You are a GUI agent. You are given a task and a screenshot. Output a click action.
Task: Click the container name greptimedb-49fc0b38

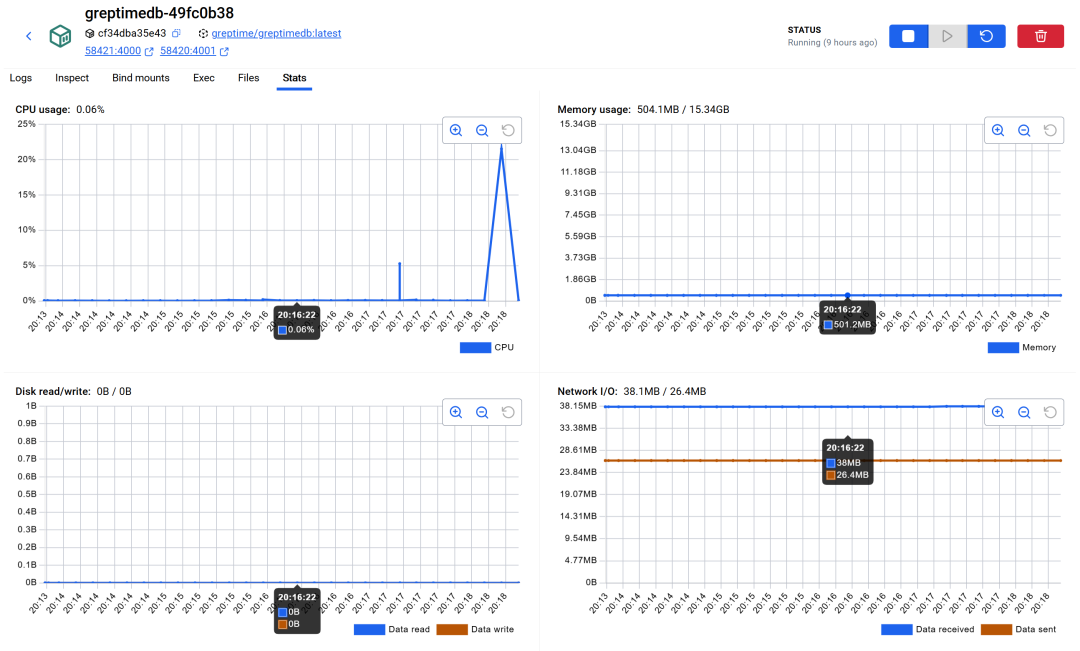(159, 13)
